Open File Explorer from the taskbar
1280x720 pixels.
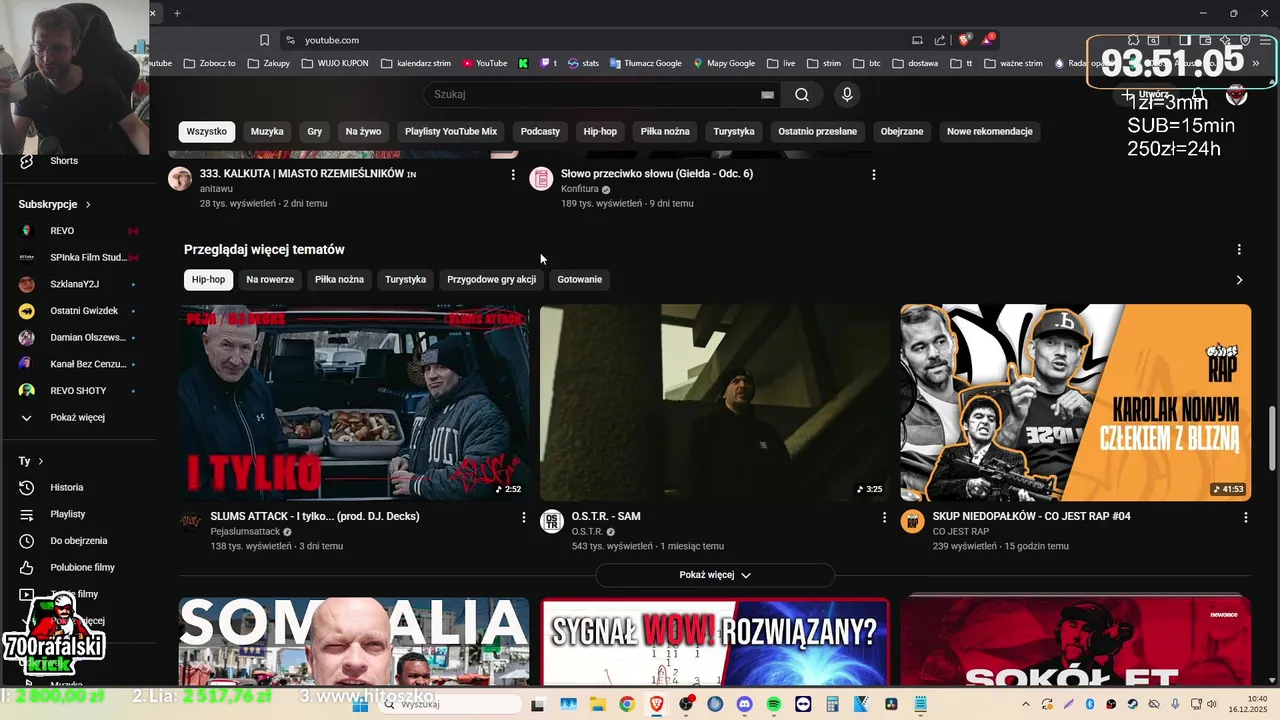(x=597, y=704)
